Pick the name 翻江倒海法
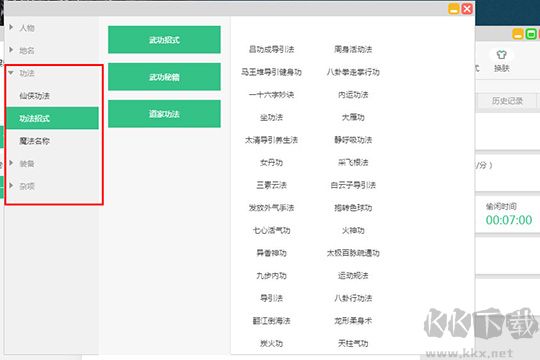 click(x=271, y=321)
